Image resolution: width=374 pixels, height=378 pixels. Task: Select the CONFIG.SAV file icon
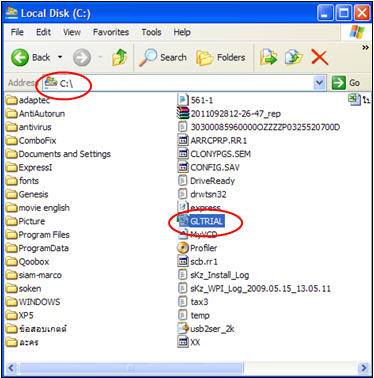[183, 167]
